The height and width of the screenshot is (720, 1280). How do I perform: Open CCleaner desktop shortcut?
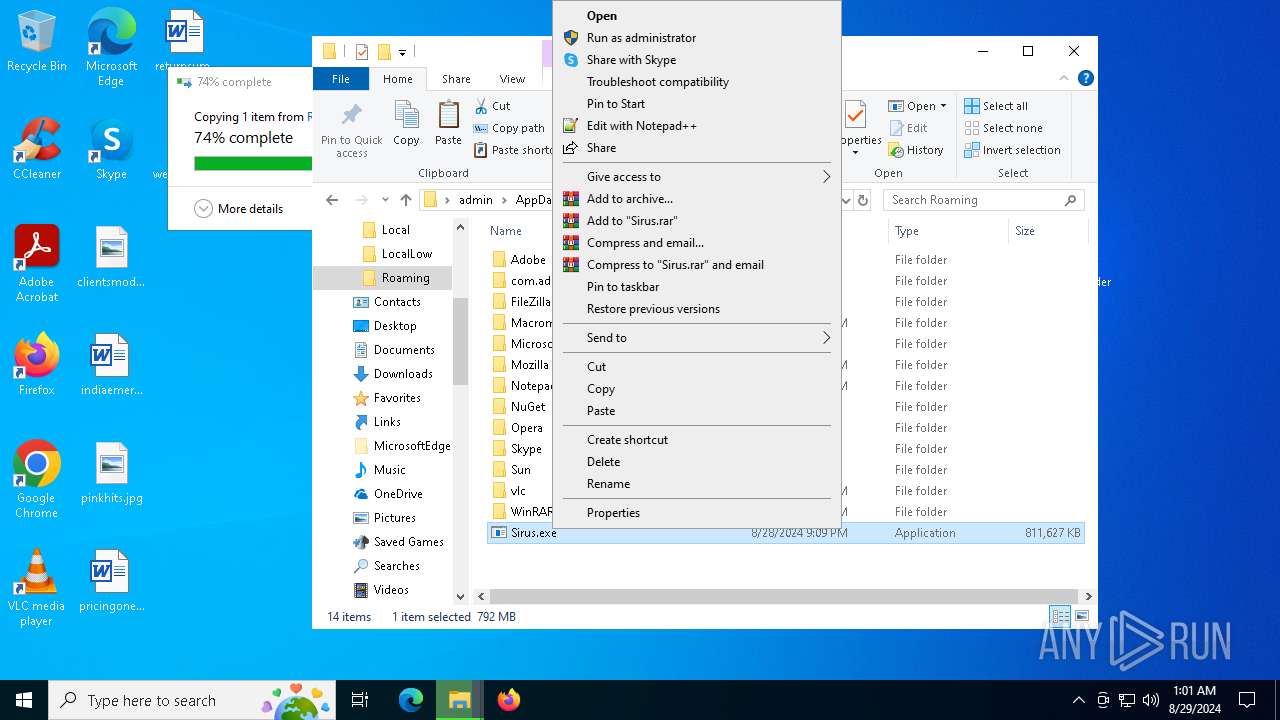(x=37, y=148)
